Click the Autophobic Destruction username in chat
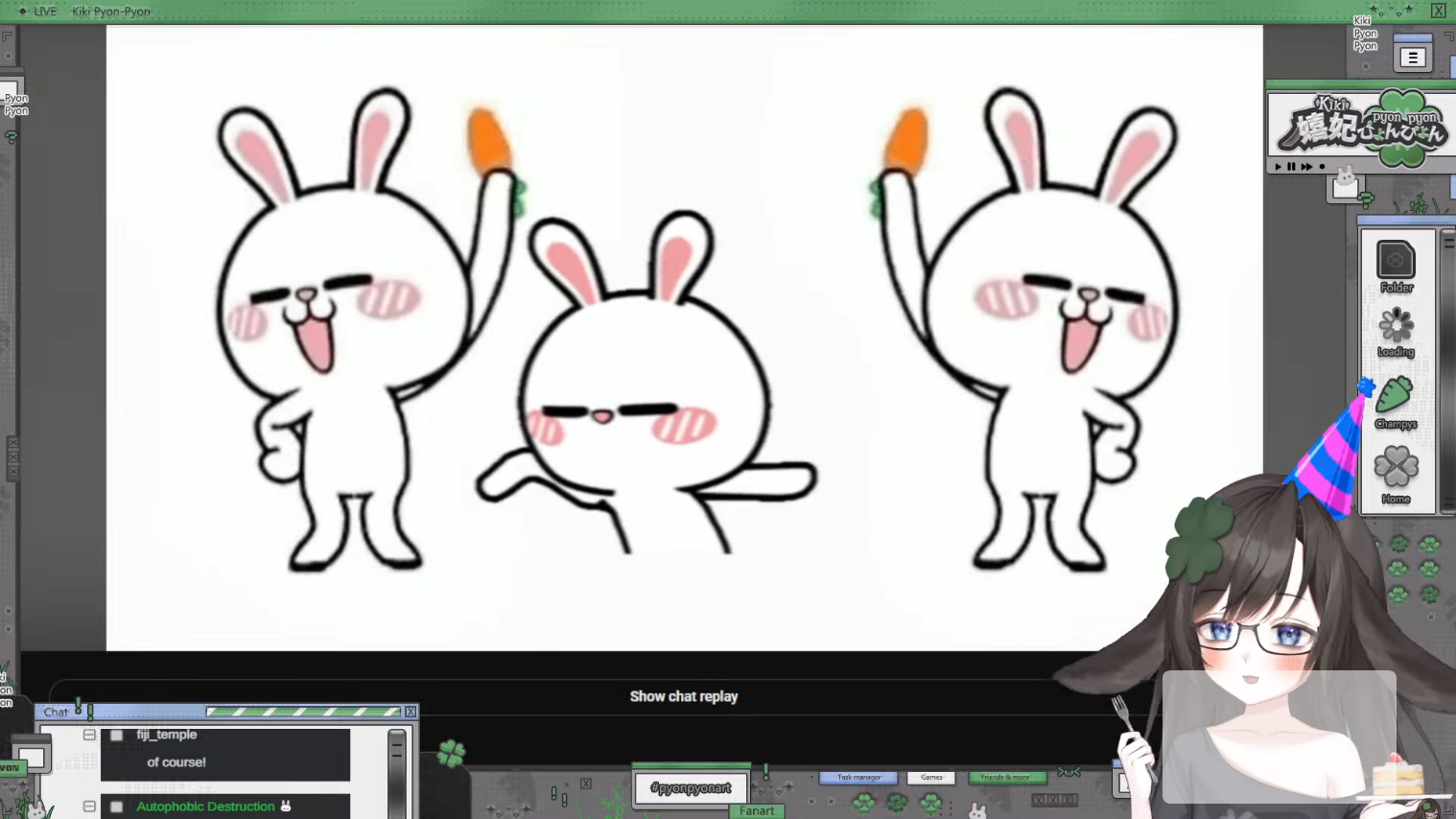The image size is (1456, 819). 205,807
